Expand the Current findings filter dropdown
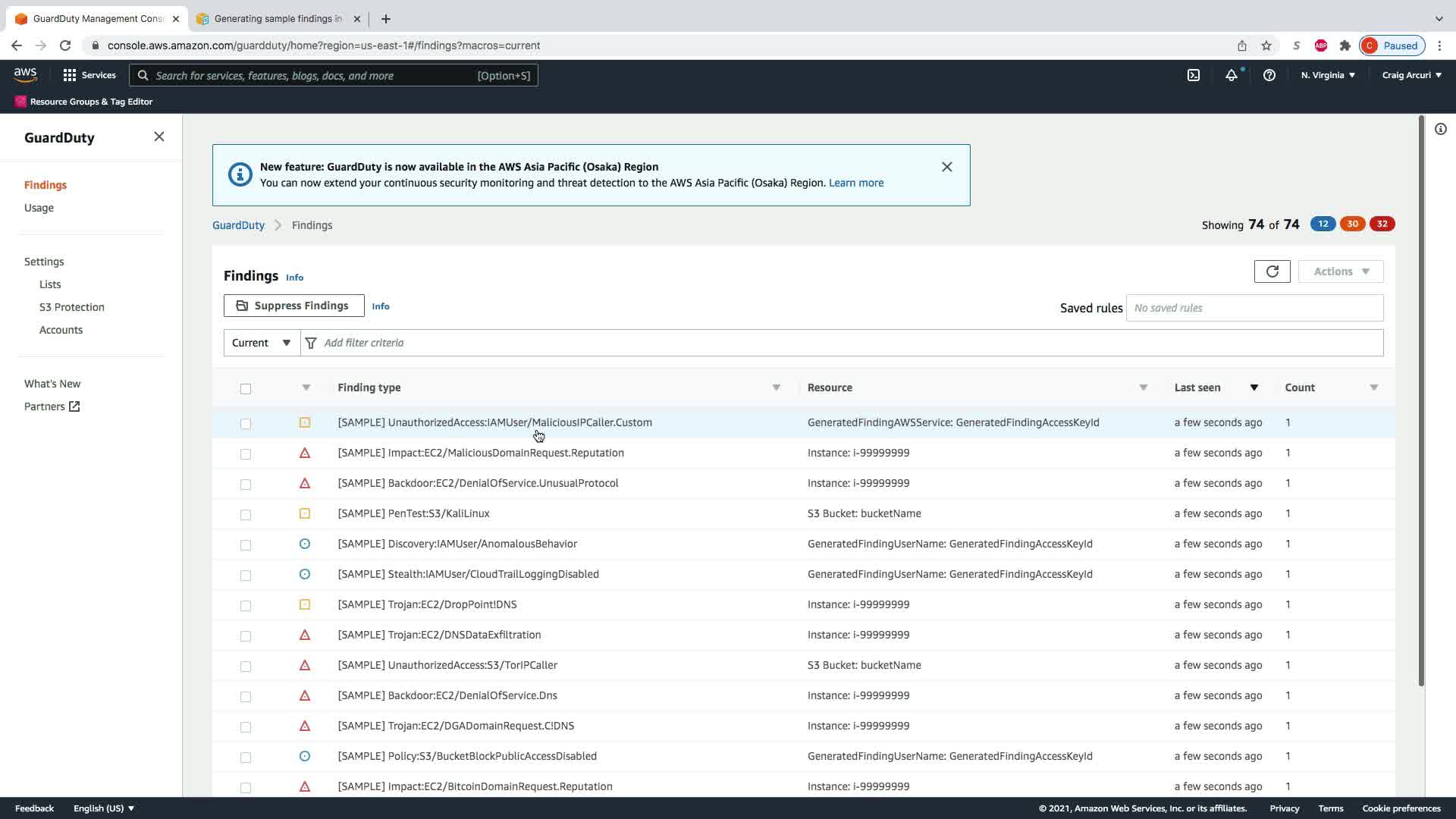The width and height of the screenshot is (1456, 819). tap(261, 343)
